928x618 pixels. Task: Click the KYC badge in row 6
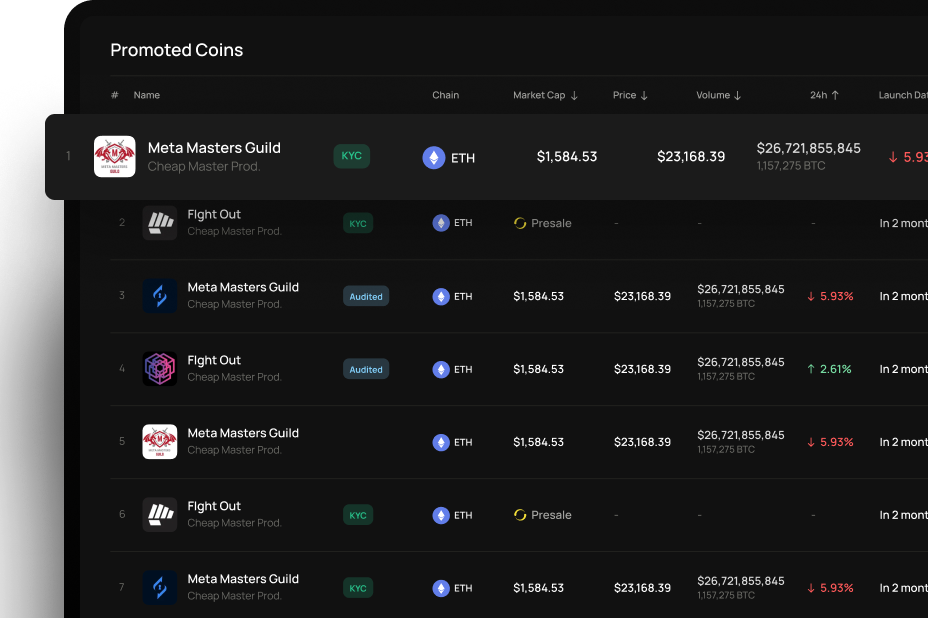pos(358,515)
